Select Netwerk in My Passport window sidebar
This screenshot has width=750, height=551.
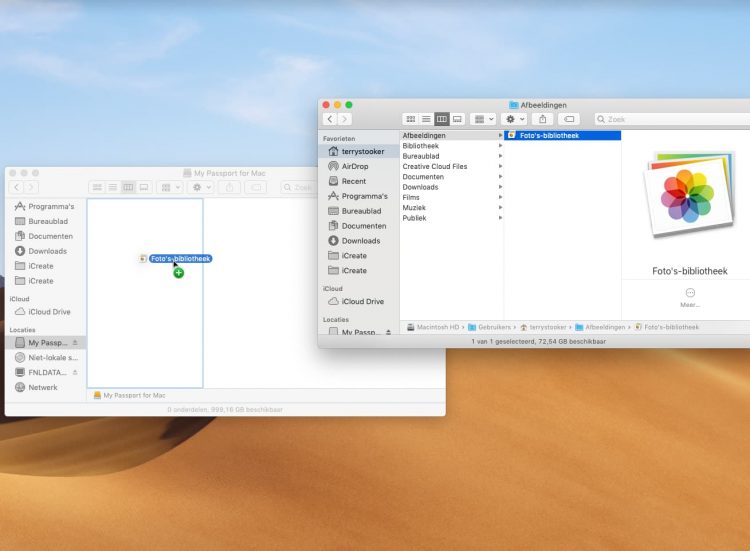[x=42, y=387]
